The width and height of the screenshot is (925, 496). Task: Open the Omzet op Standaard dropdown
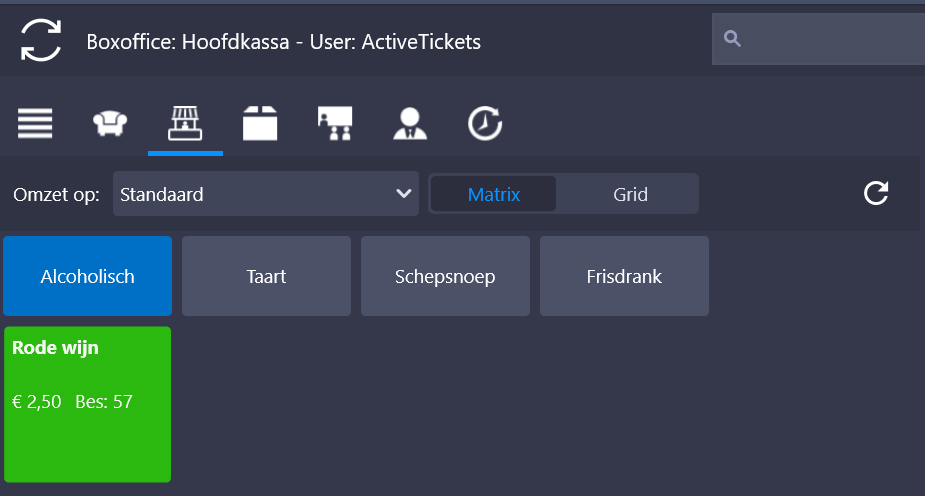pyautogui.click(x=265, y=193)
